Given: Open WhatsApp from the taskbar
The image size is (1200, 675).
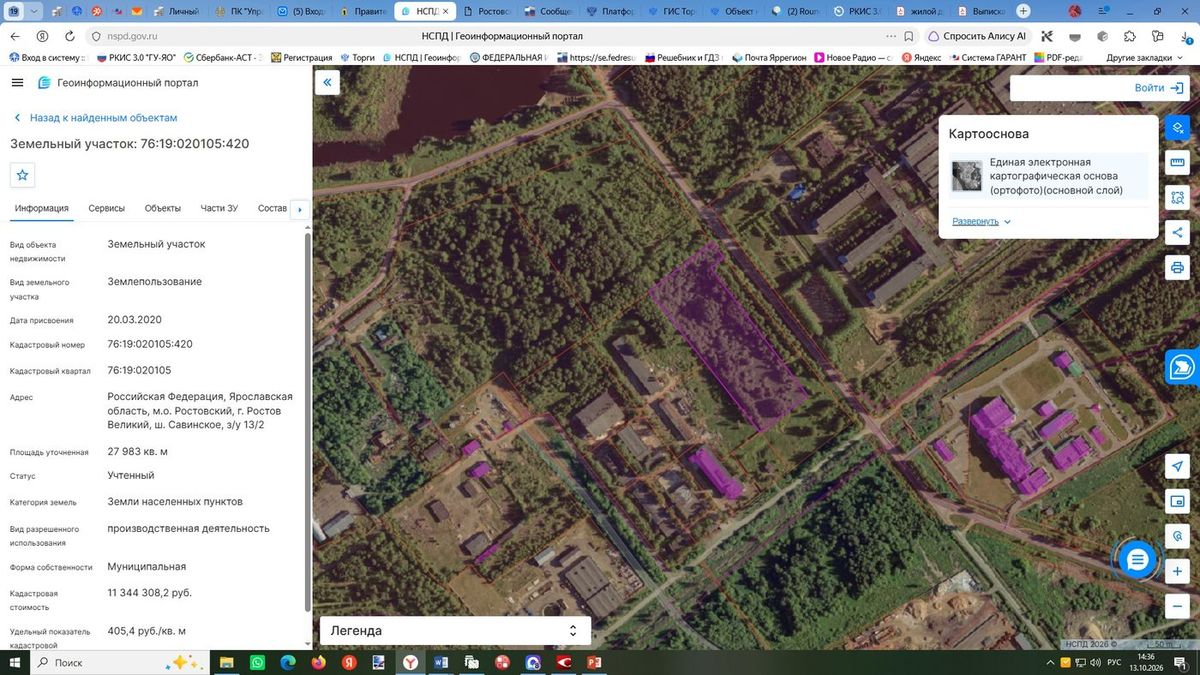Looking at the screenshot, I should [257, 663].
